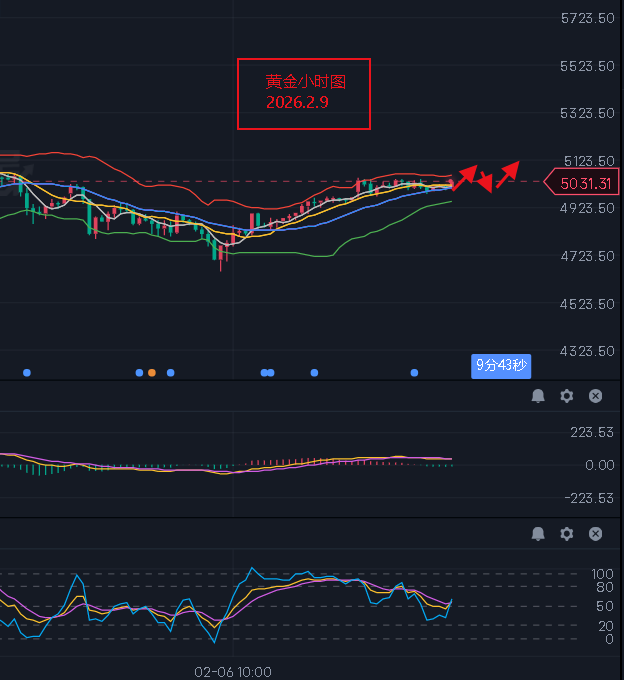Screen dimensions: 624x680
Task: Click the orange event dot on timeline
Action: [152, 372]
